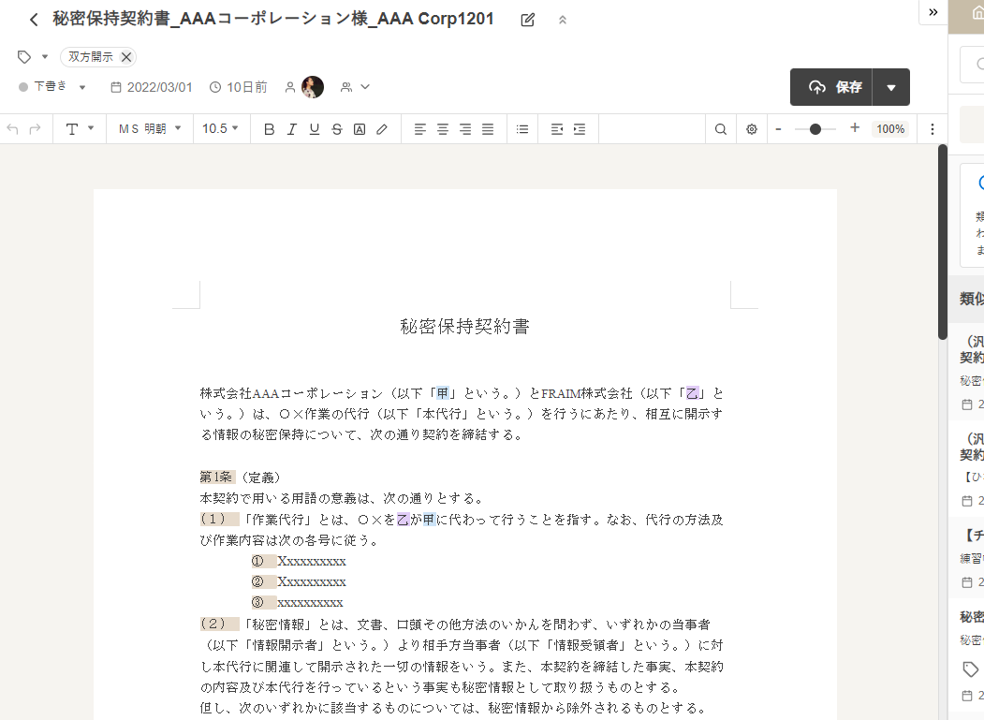Click the edit title pencil icon
This screenshot has height=720, width=984.
coord(528,20)
